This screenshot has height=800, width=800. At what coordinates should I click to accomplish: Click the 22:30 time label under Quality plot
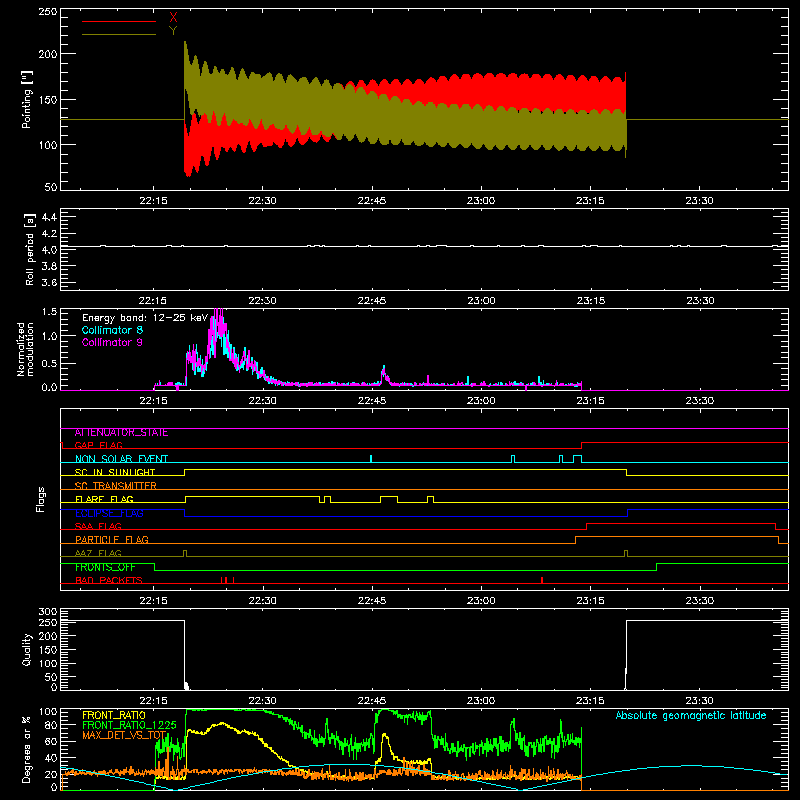(262, 701)
